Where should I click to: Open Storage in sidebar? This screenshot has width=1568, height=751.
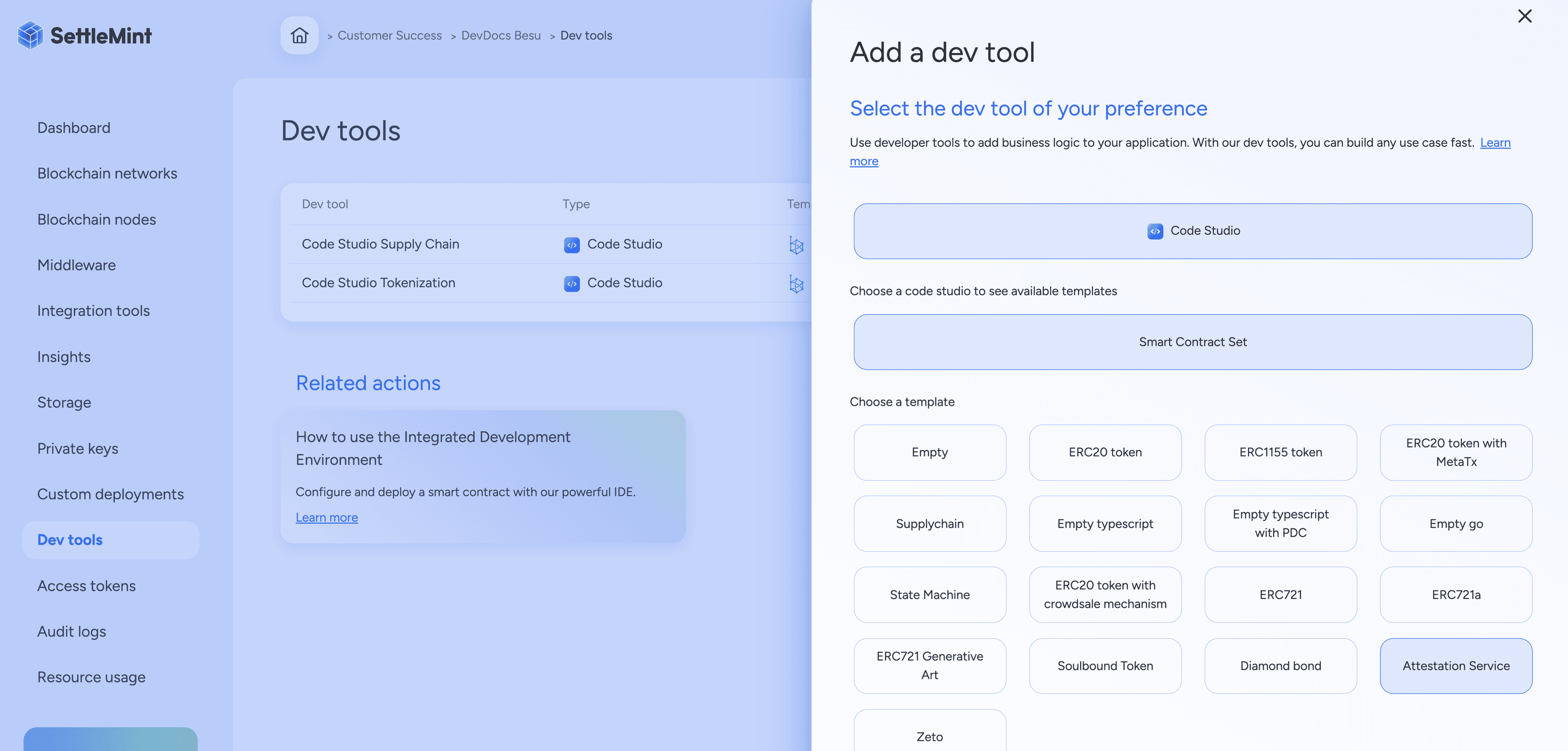click(x=64, y=402)
